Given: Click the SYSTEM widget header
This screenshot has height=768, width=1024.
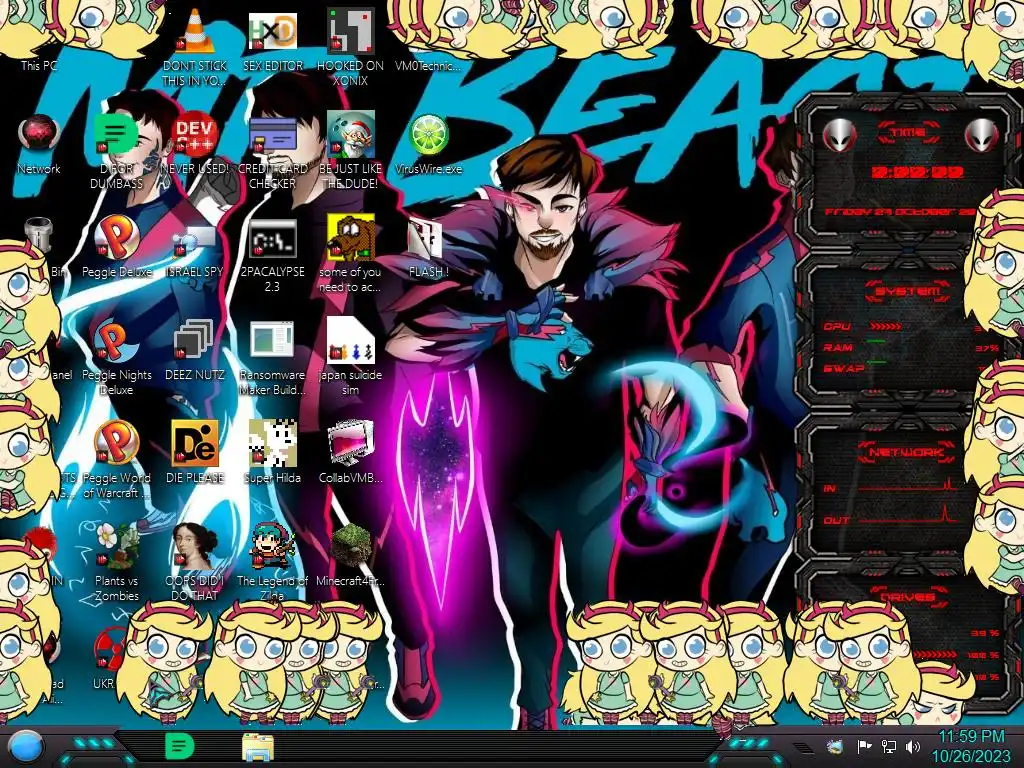Looking at the screenshot, I should tap(908, 291).
